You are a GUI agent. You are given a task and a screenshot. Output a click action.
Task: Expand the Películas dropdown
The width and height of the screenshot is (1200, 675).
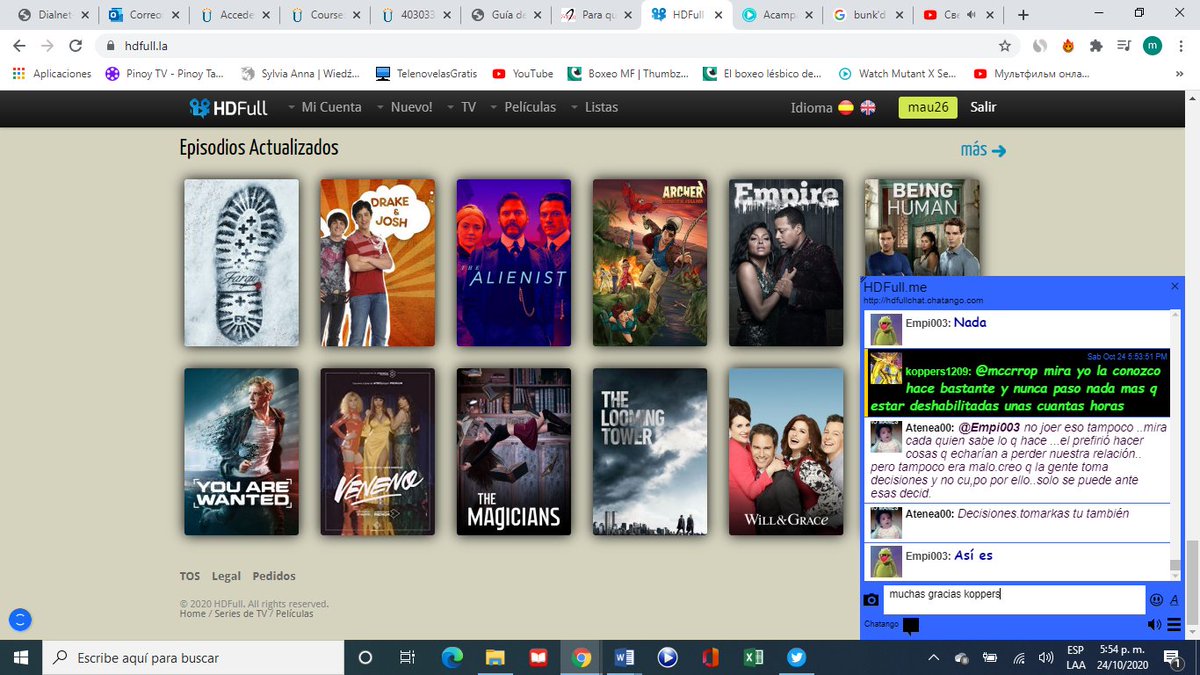tap(524, 107)
